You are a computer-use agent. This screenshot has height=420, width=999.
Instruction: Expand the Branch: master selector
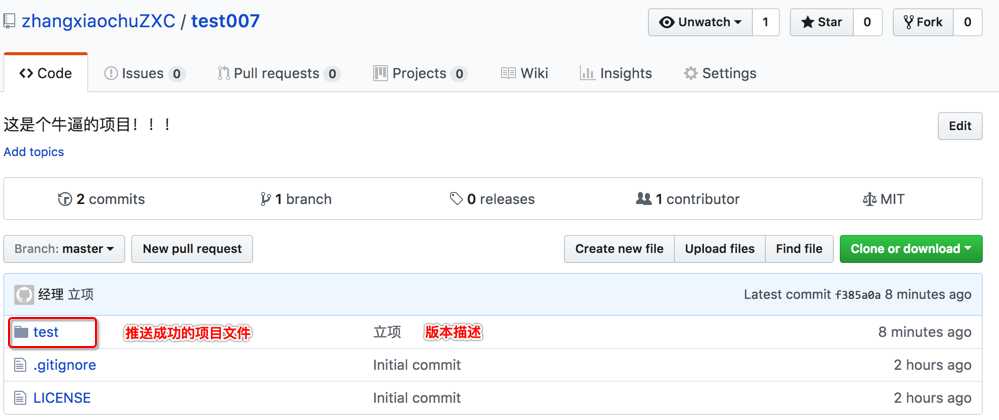pos(64,249)
